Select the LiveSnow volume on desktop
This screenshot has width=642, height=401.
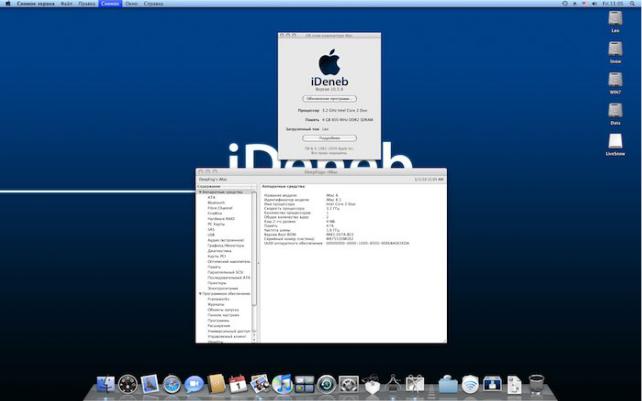pyautogui.click(x=615, y=145)
